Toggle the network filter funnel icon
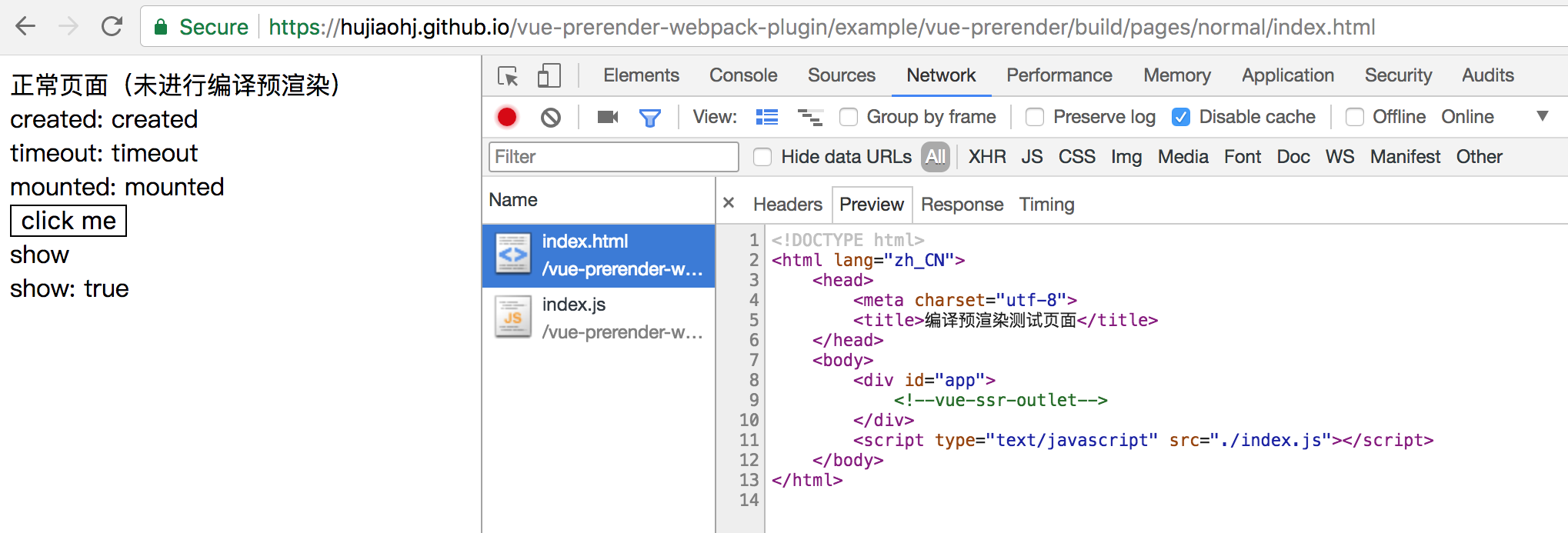 [650, 118]
